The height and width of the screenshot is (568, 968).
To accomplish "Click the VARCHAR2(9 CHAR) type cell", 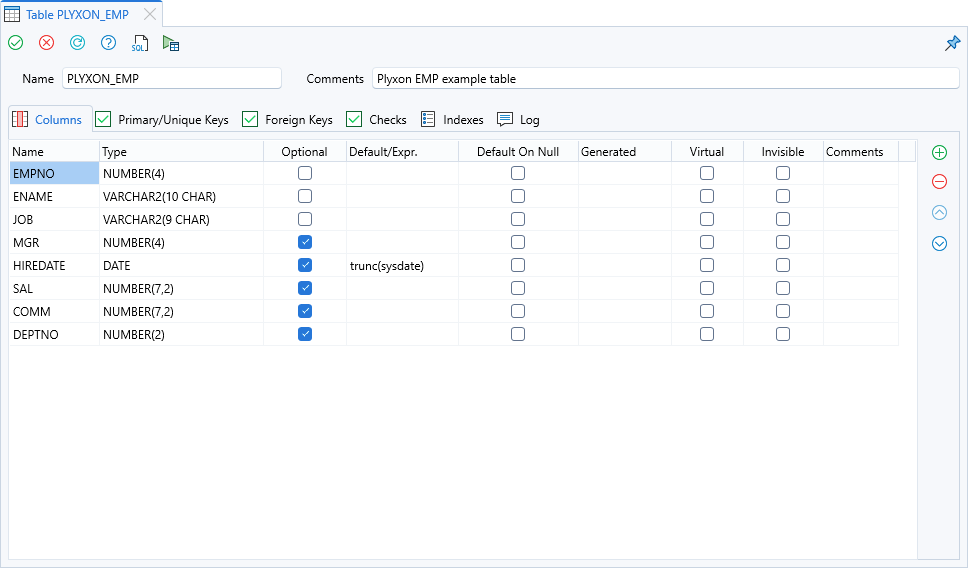I will 182,219.
